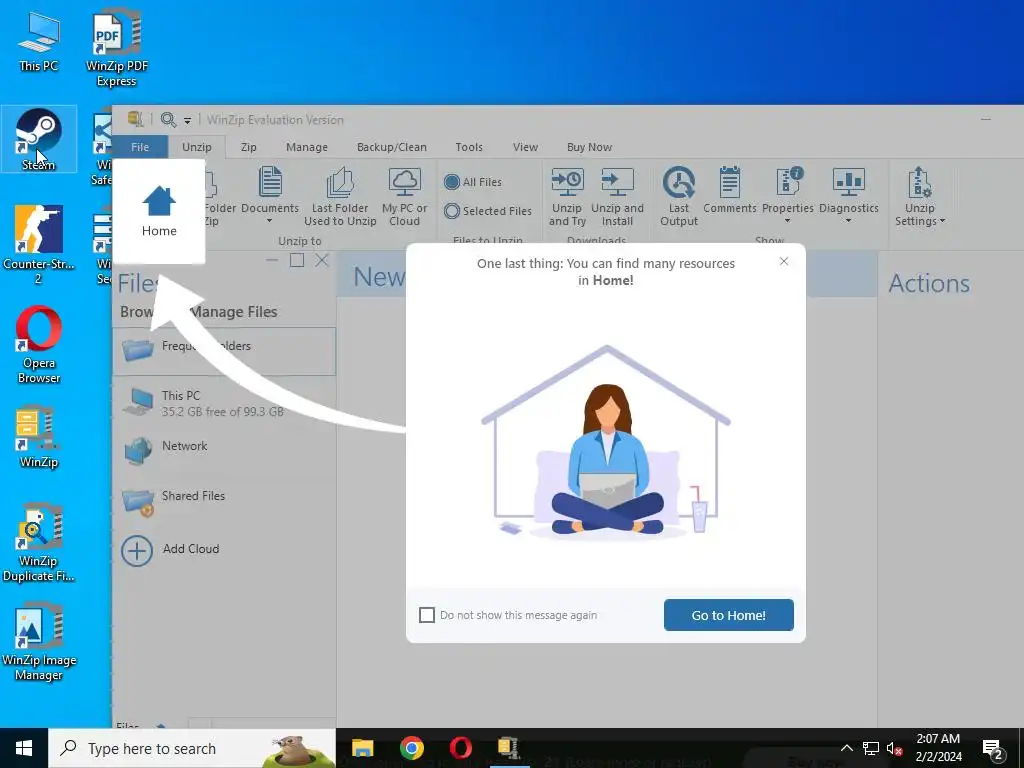Select the Frequent Folders entry

(x=224, y=351)
